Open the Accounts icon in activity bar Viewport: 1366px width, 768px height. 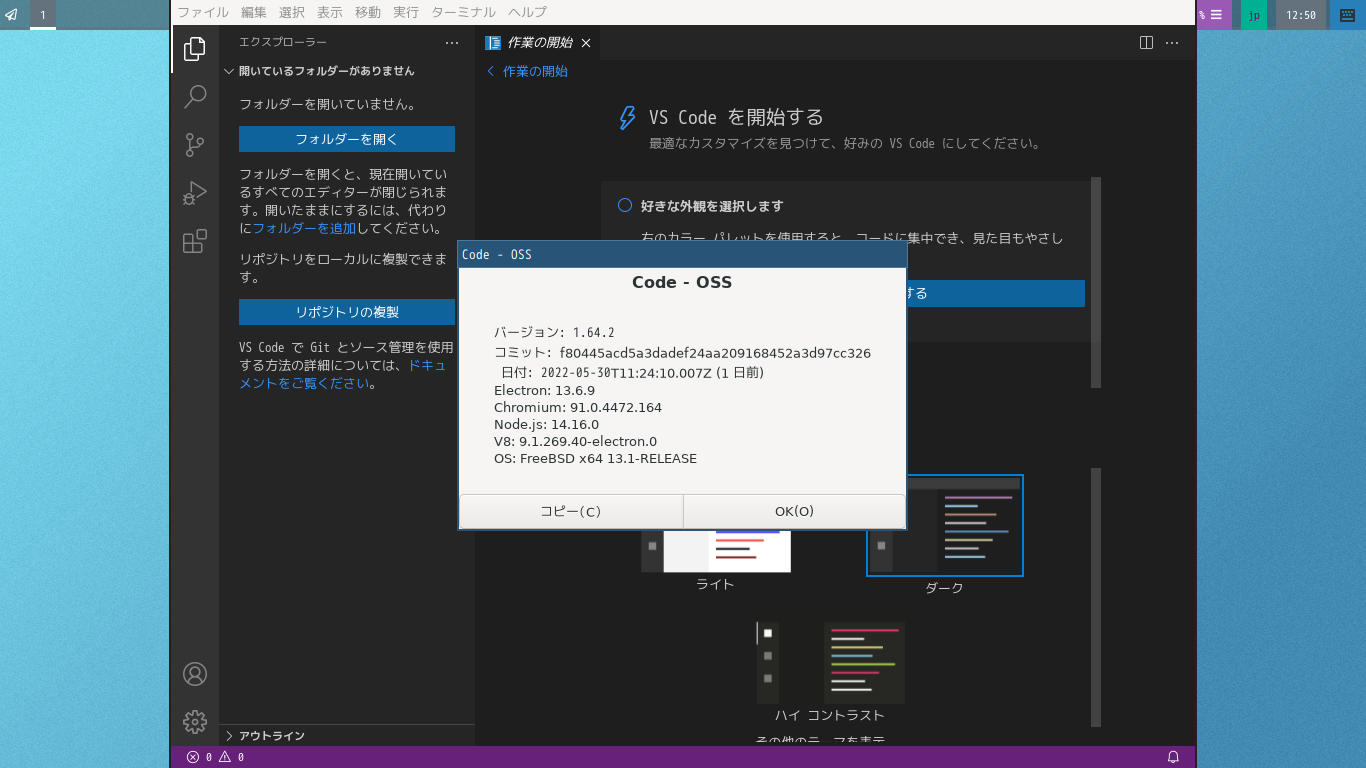pyautogui.click(x=195, y=674)
